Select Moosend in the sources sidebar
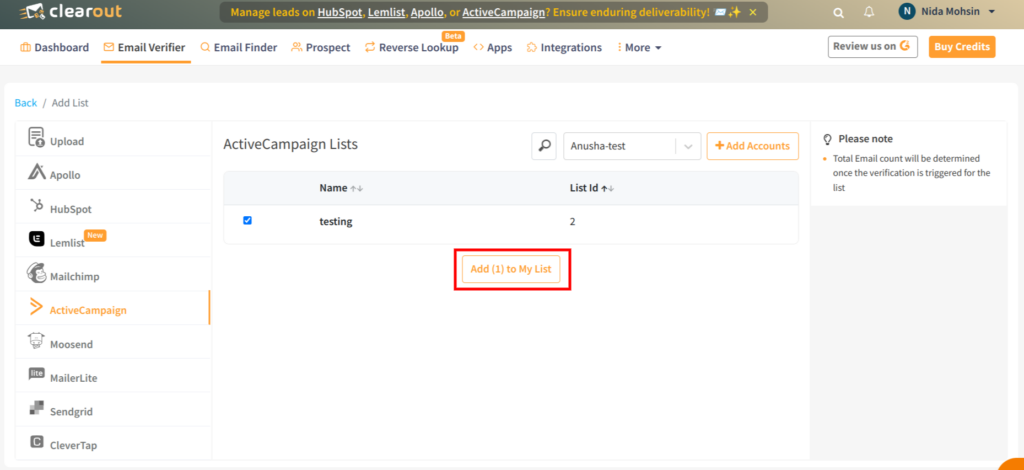Screen dimensions: 1024x470 112,342
